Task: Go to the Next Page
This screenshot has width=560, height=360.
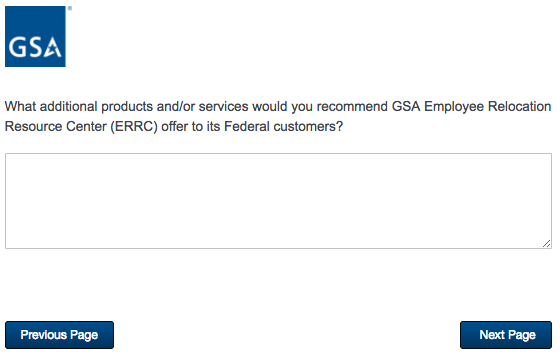Action: (x=506, y=335)
